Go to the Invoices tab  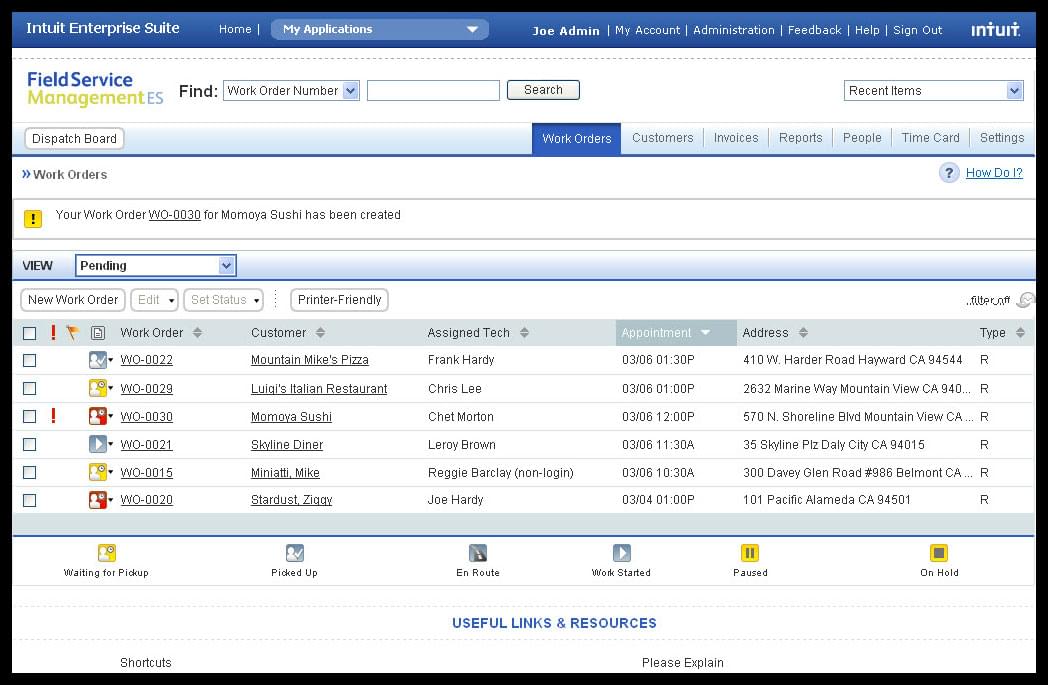[736, 138]
